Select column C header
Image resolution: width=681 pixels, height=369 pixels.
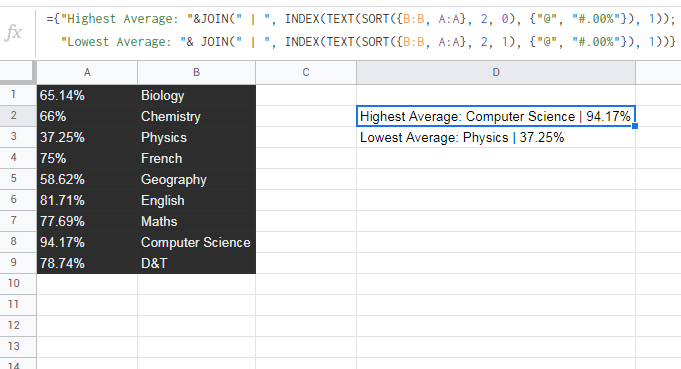pyautogui.click(x=306, y=72)
